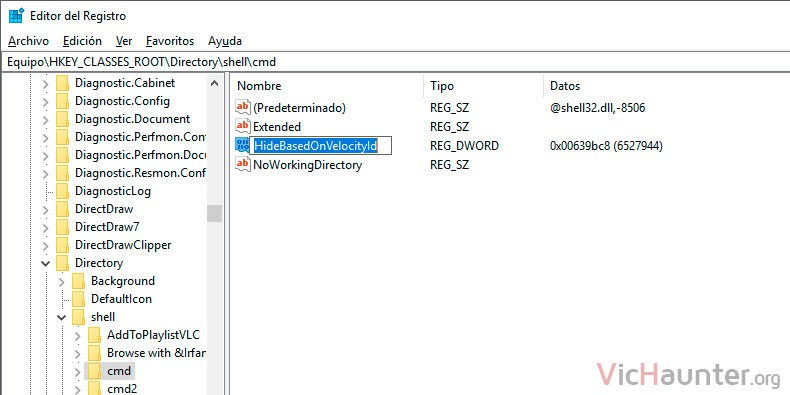The height and width of the screenshot is (395, 790).
Task: Click the 0x00639bc8 (6527944) data cell
Action: pyautogui.click(x=606, y=146)
